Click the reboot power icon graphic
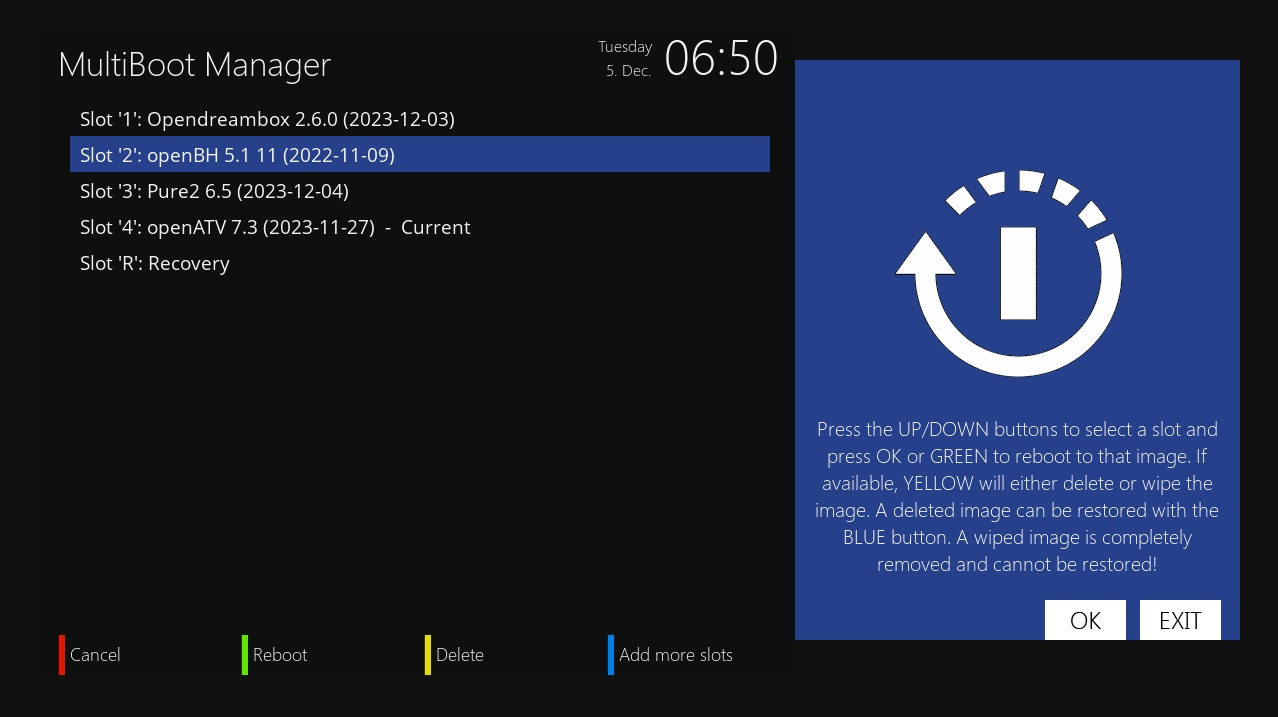 click(x=1010, y=273)
